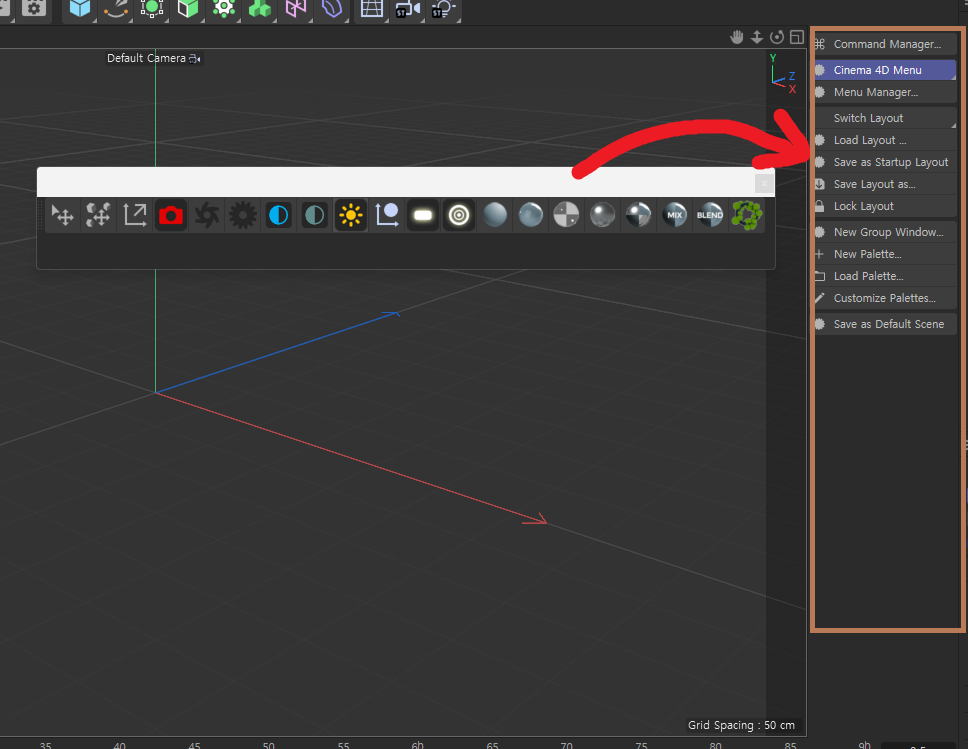Toggle the Default Camera indicator icon
This screenshot has width=968, height=749.
[x=195, y=59]
